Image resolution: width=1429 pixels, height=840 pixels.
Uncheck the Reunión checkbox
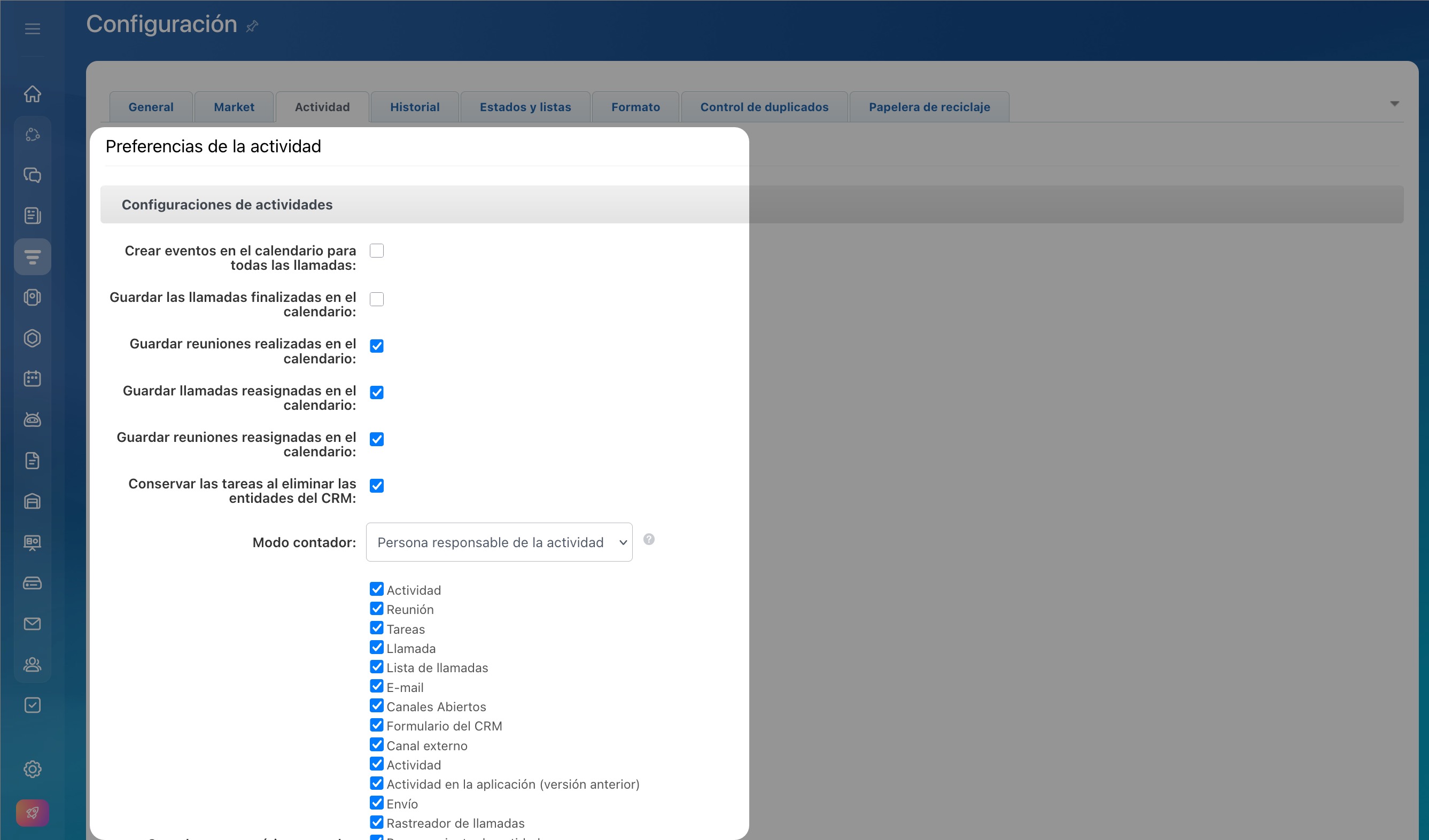pos(377,609)
